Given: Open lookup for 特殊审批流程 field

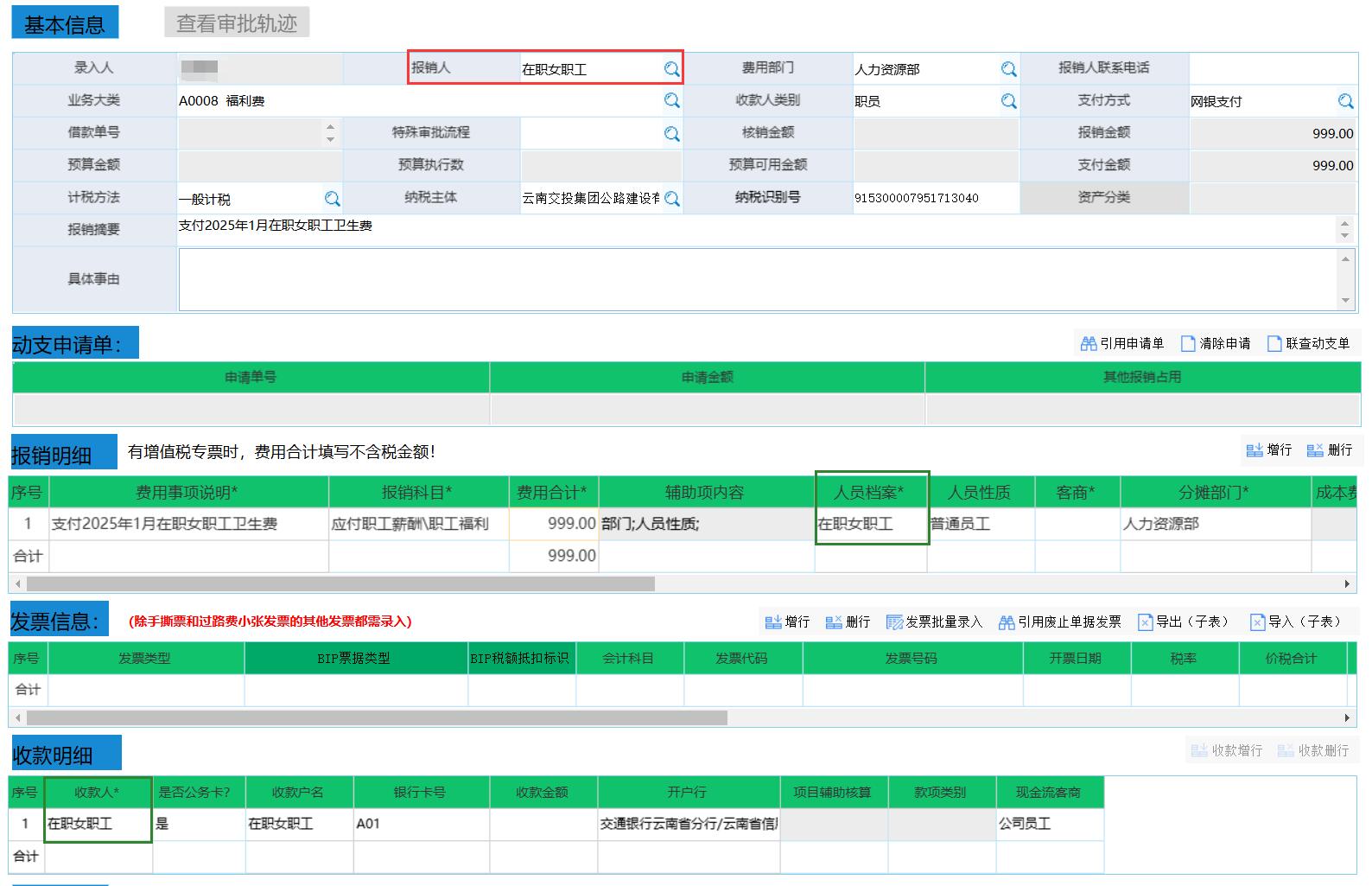Looking at the screenshot, I should 671,134.
